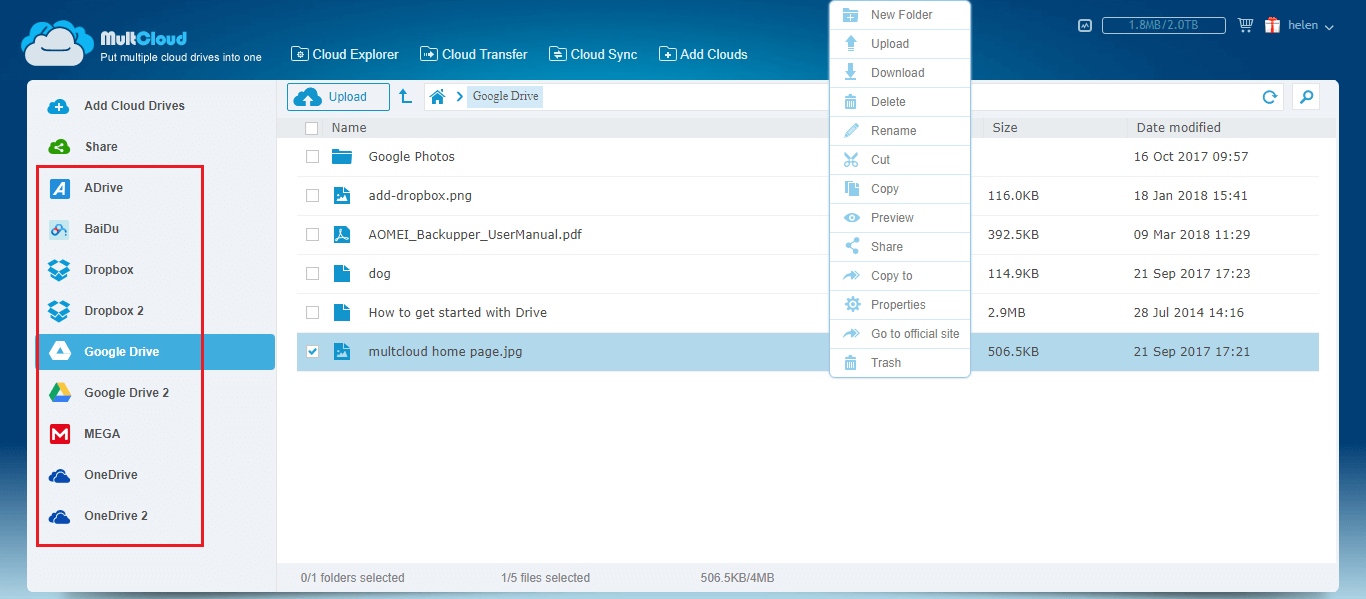Open the Cloud Transfer tab
1366x599 pixels.
click(474, 55)
